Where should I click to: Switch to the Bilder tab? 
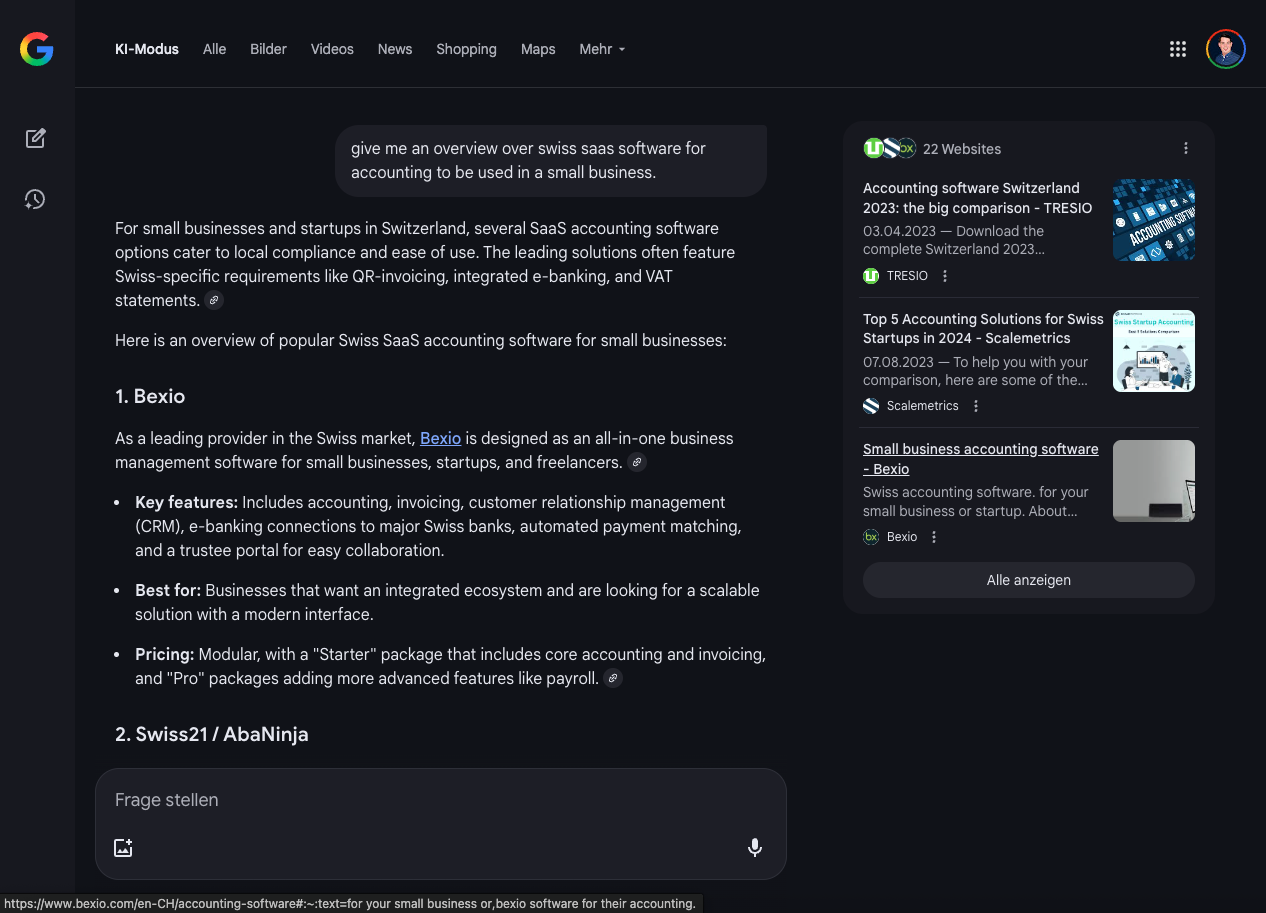268,49
